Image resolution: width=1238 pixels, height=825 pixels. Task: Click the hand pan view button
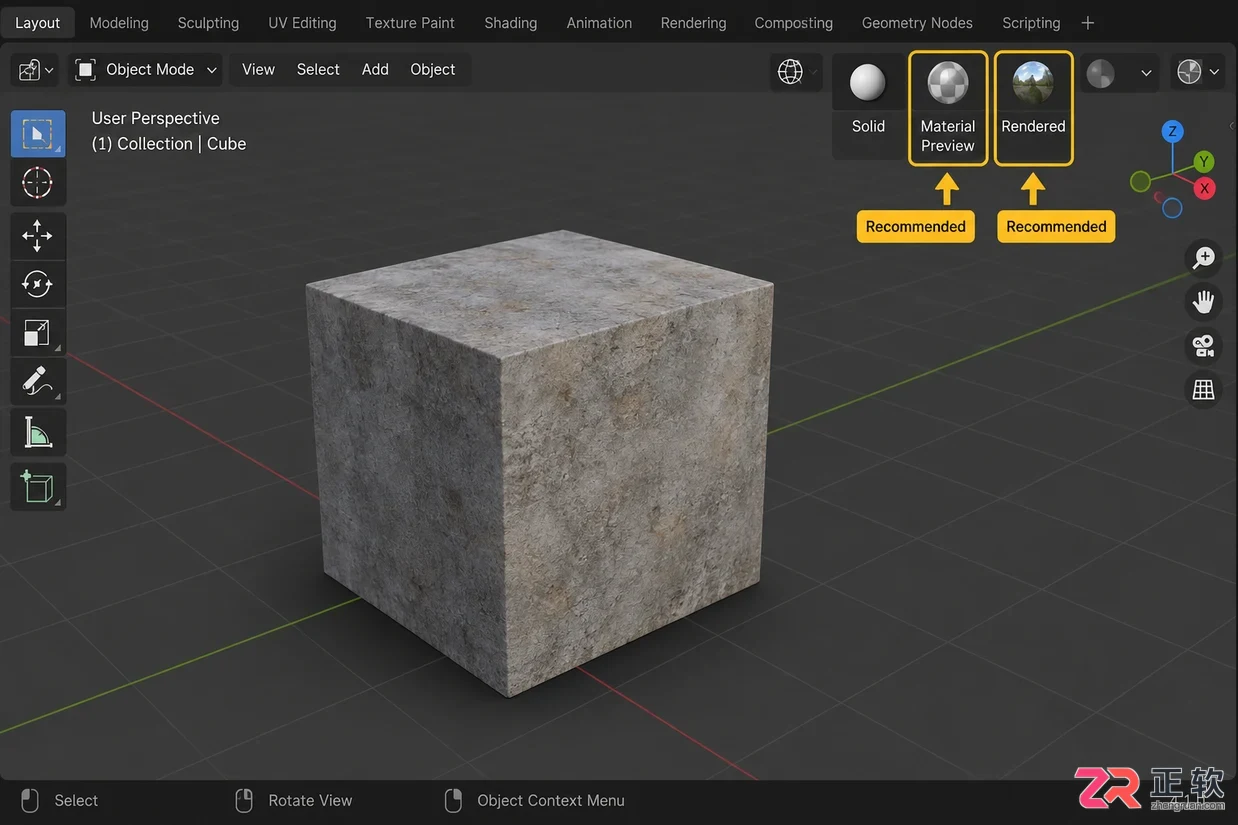(x=1204, y=301)
